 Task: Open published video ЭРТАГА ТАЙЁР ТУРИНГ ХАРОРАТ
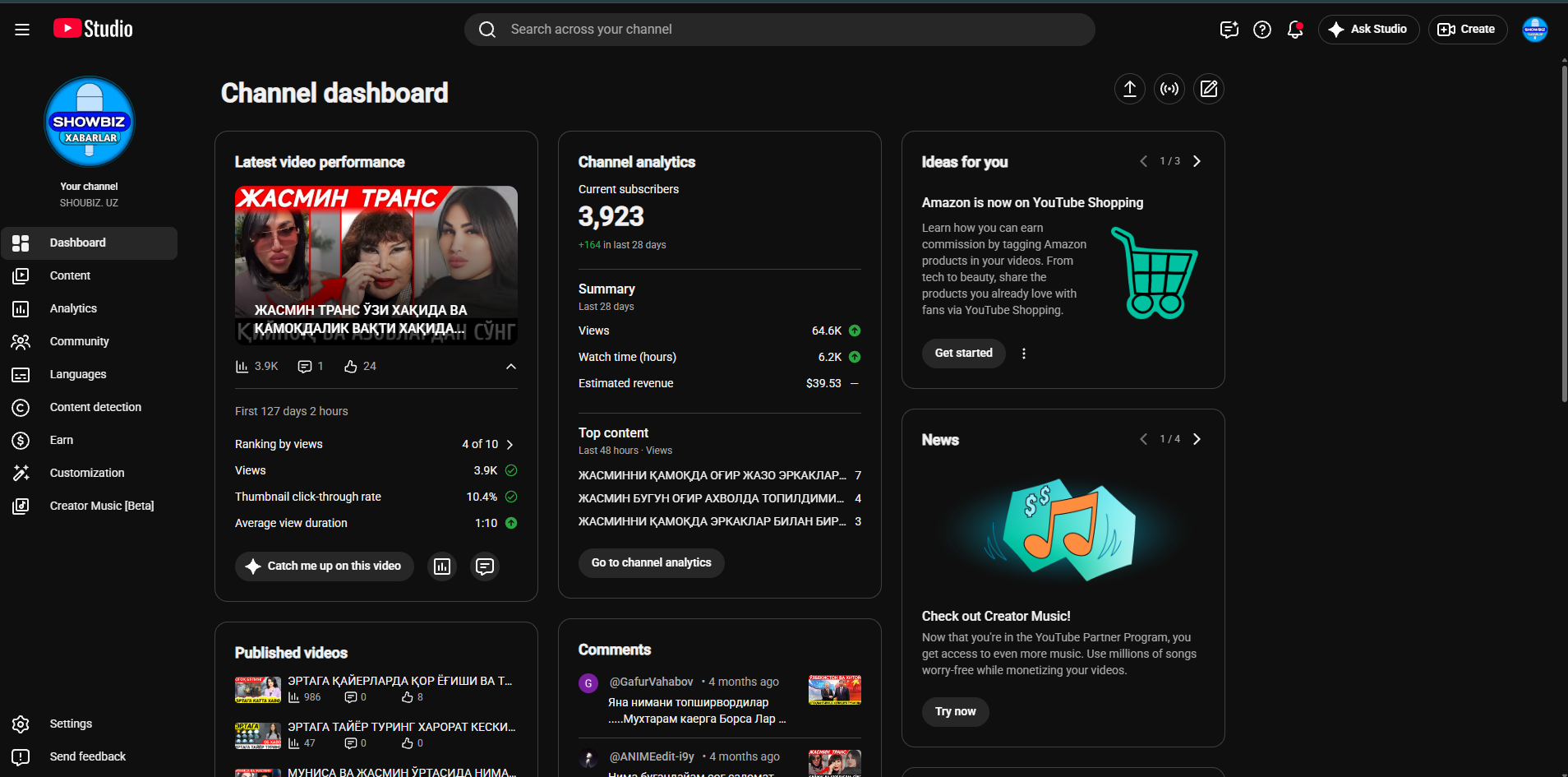click(402, 728)
